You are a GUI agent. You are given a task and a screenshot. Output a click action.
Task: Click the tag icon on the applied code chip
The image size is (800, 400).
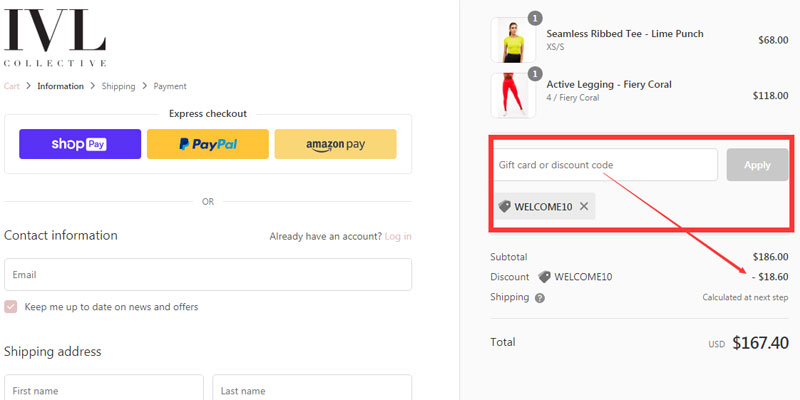point(505,207)
